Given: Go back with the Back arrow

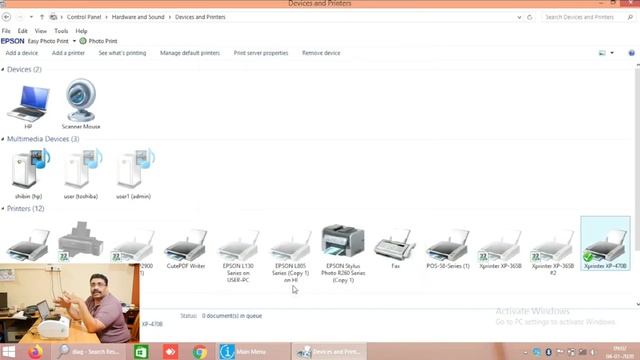Looking at the screenshot, I should (6, 17).
